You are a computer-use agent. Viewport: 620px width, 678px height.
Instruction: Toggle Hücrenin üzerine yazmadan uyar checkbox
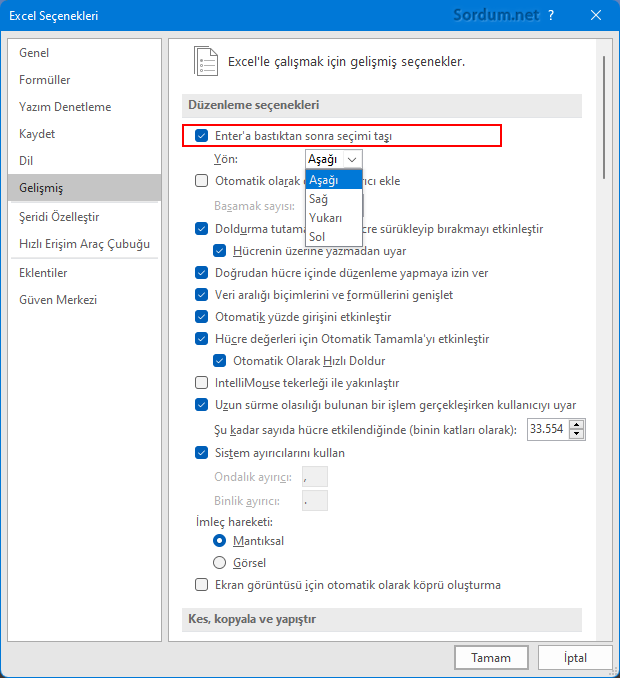pos(220,251)
